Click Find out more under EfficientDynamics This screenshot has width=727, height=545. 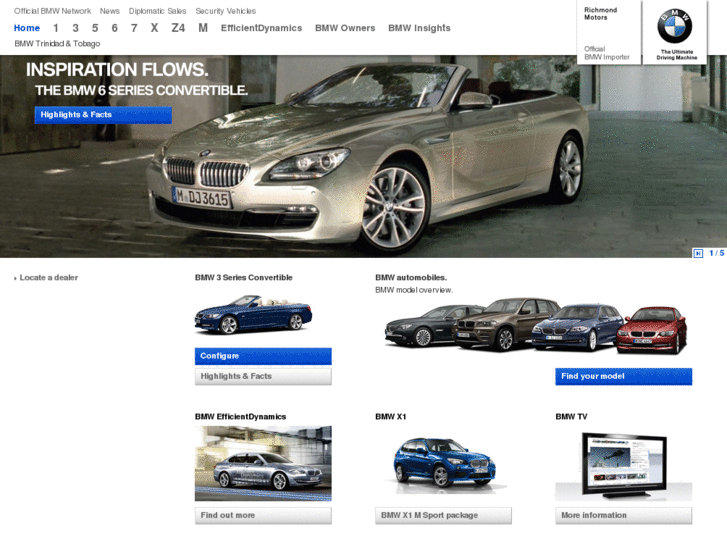point(263,515)
